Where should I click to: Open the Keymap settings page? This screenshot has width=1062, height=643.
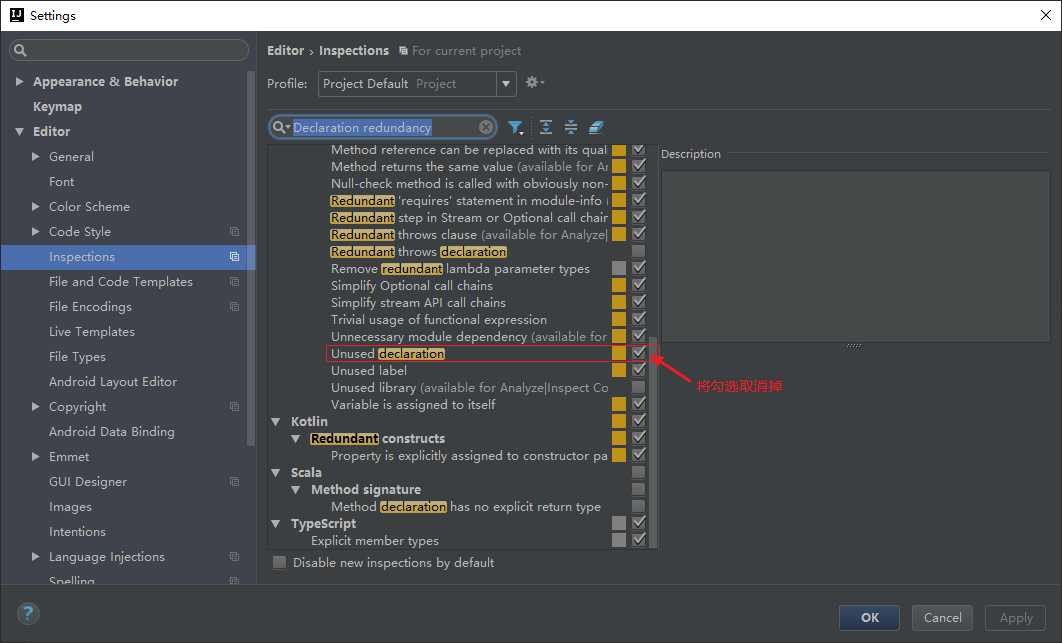coord(58,106)
